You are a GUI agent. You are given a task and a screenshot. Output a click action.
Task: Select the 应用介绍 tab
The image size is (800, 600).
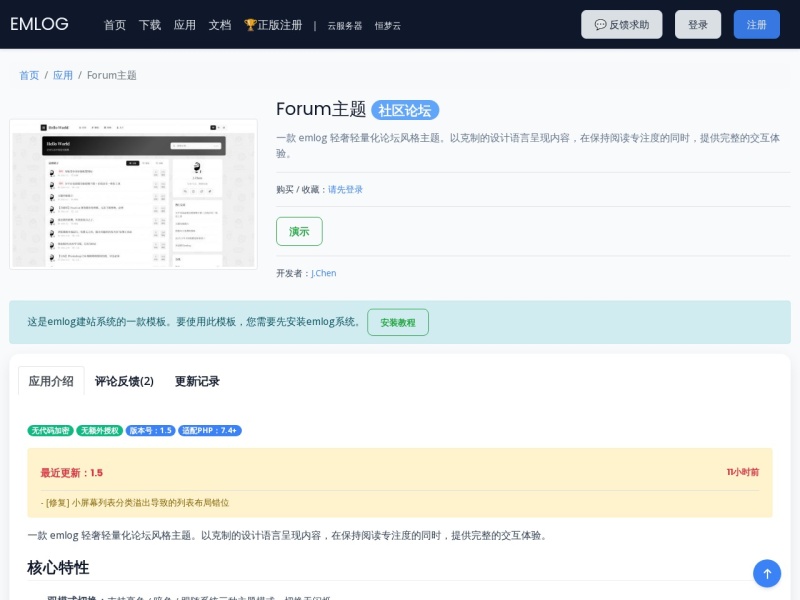click(51, 381)
